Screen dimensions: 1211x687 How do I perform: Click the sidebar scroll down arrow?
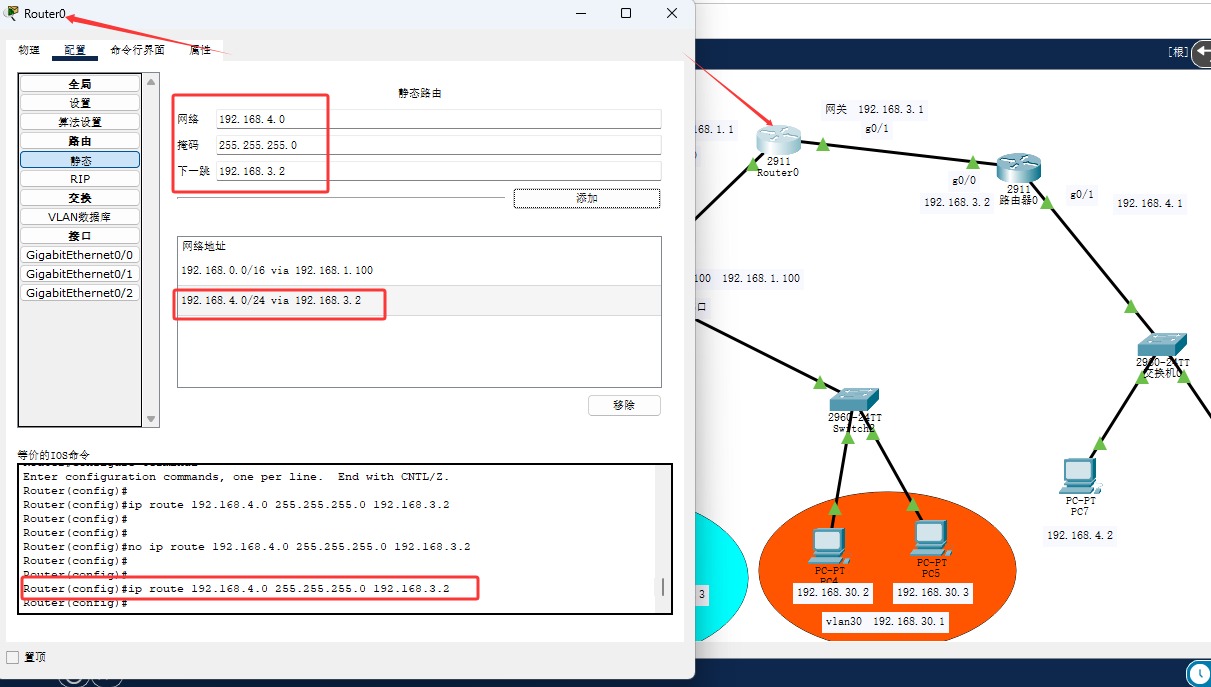(152, 419)
